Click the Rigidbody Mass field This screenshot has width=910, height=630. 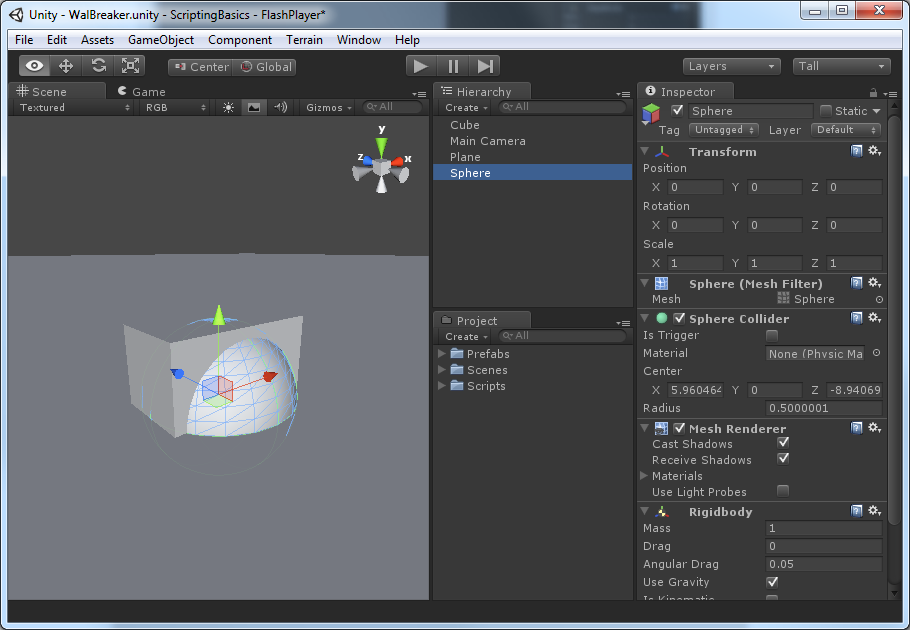coord(824,528)
